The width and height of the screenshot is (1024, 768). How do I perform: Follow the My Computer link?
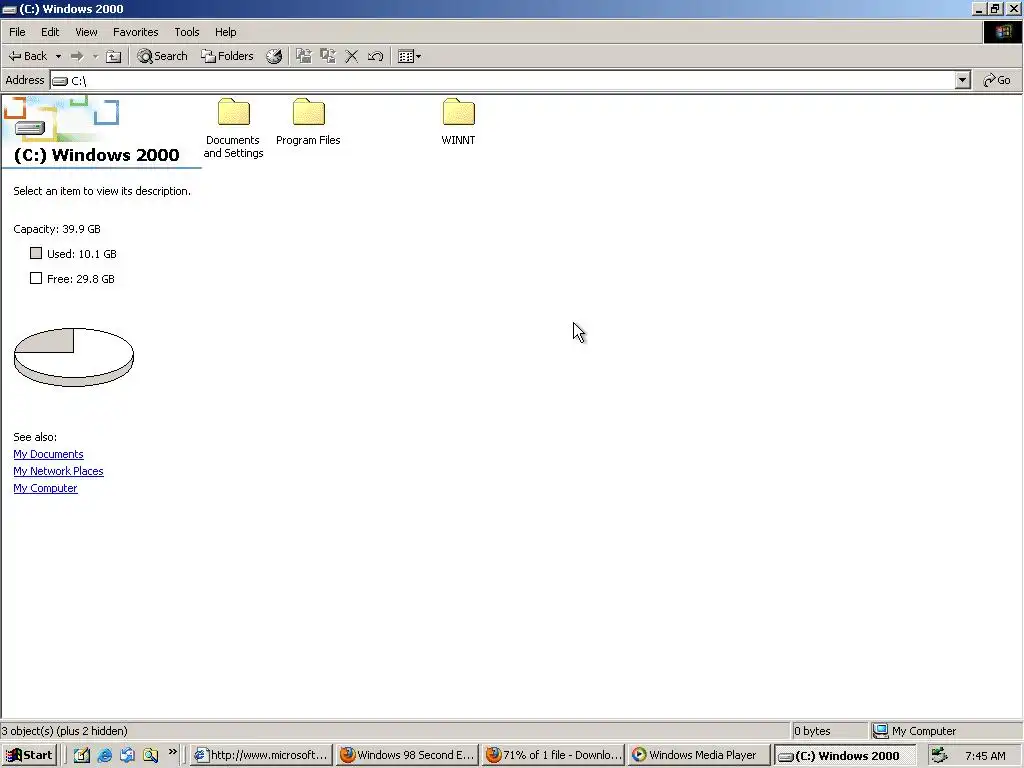[x=45, y=488]
